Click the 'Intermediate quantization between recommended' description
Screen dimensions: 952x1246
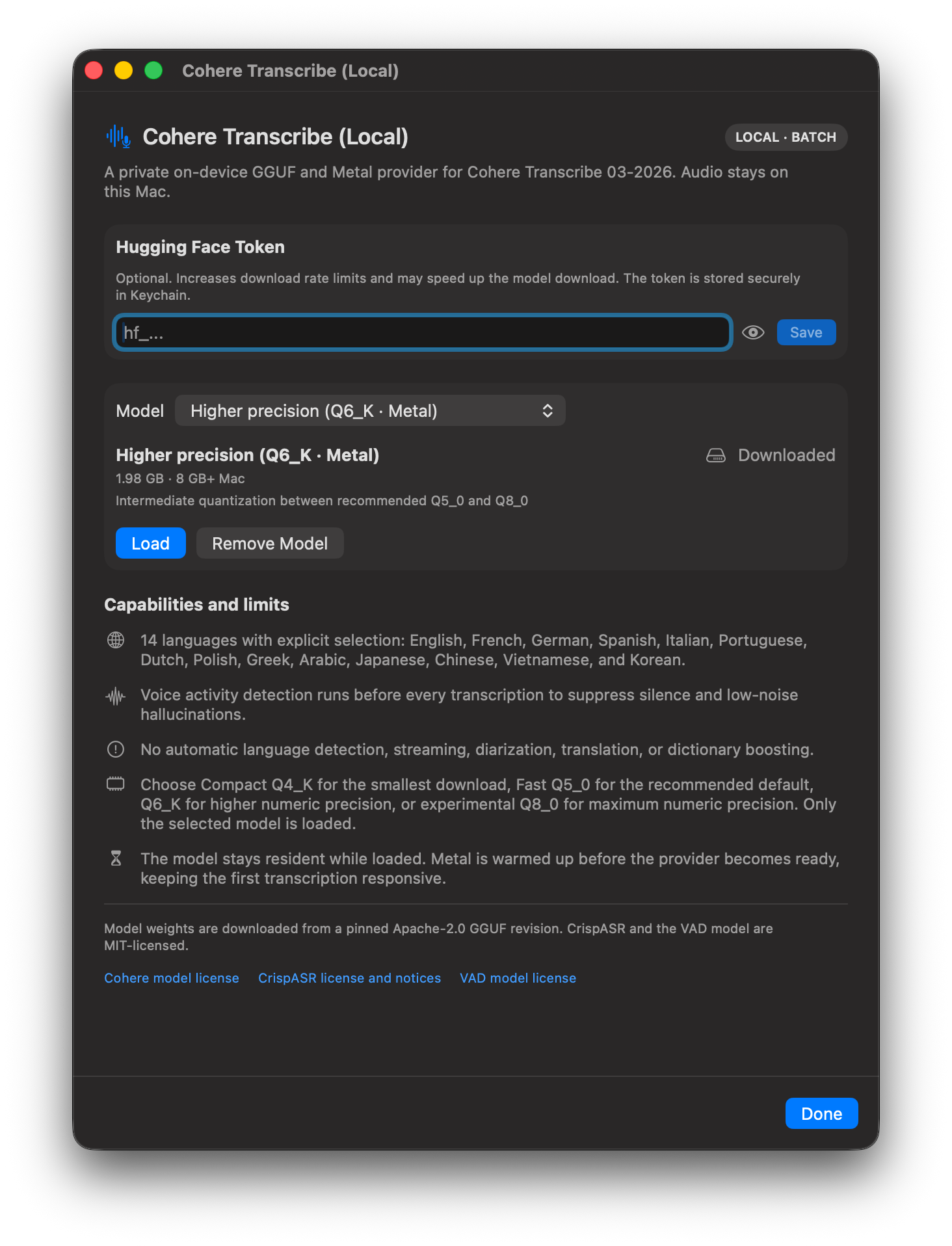point(322,501)
